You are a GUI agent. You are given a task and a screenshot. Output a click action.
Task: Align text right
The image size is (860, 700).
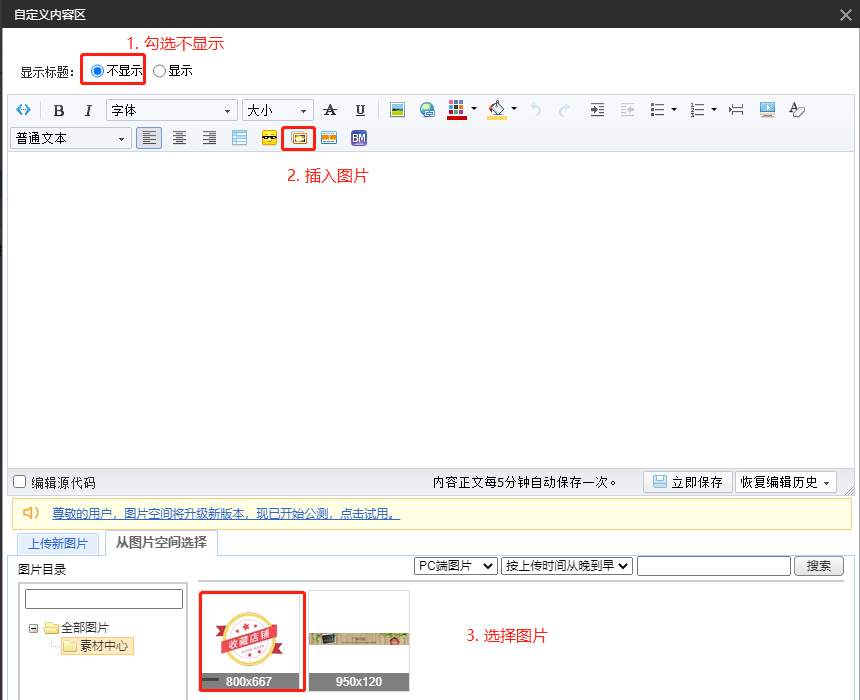(x=209, y=138)
